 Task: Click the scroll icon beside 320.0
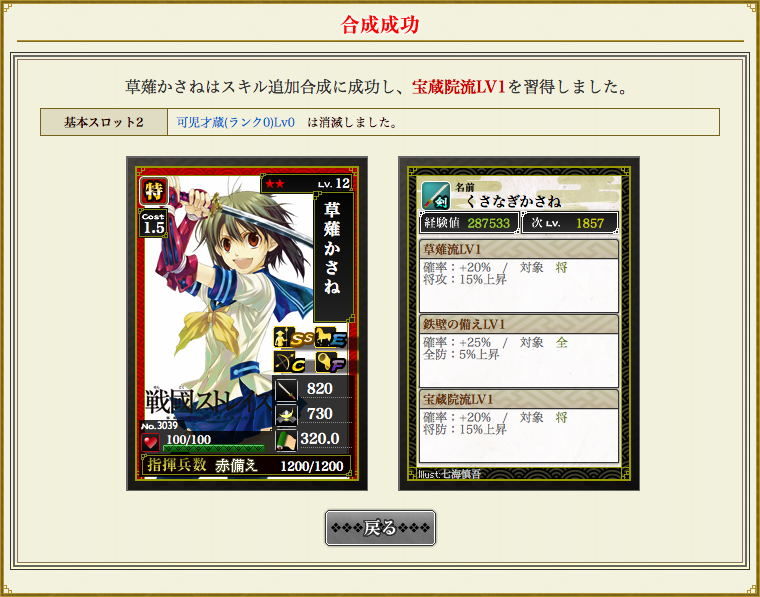[x=286, y=440]
